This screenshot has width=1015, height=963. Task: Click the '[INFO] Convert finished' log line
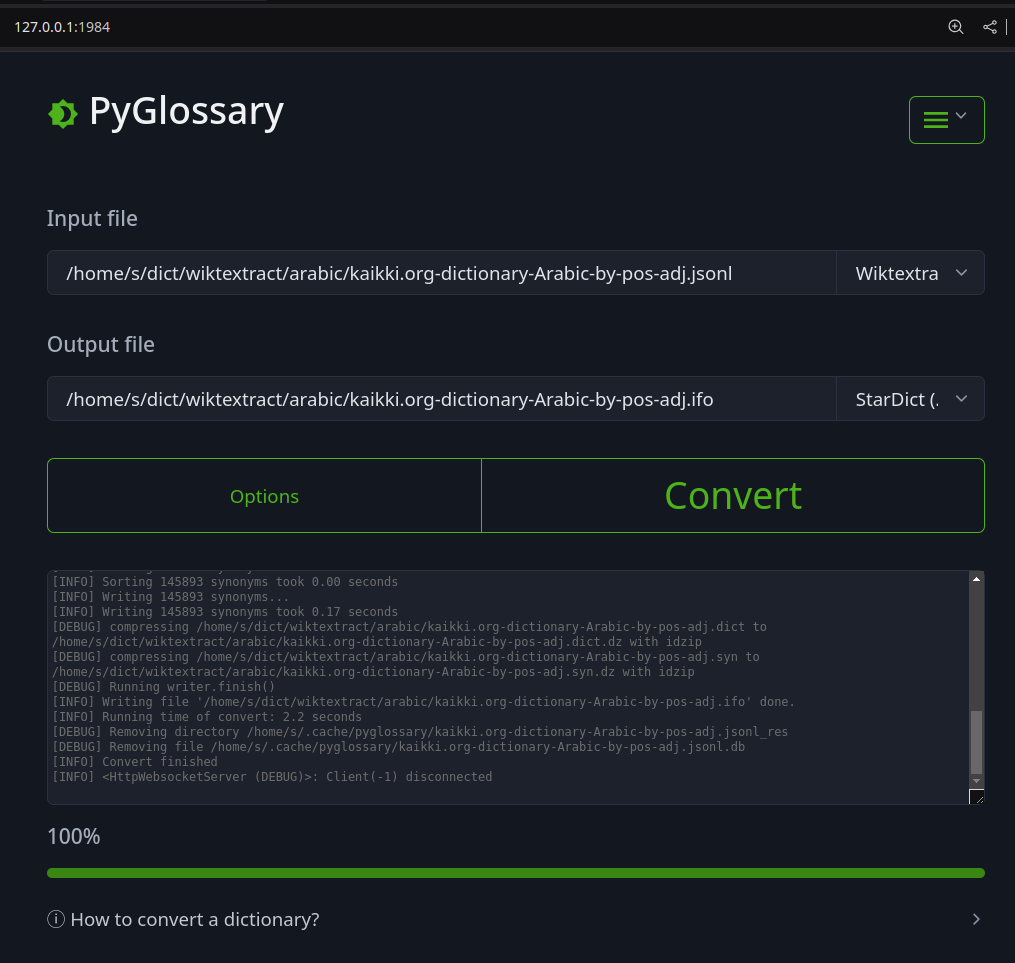[x=135, y=762]
